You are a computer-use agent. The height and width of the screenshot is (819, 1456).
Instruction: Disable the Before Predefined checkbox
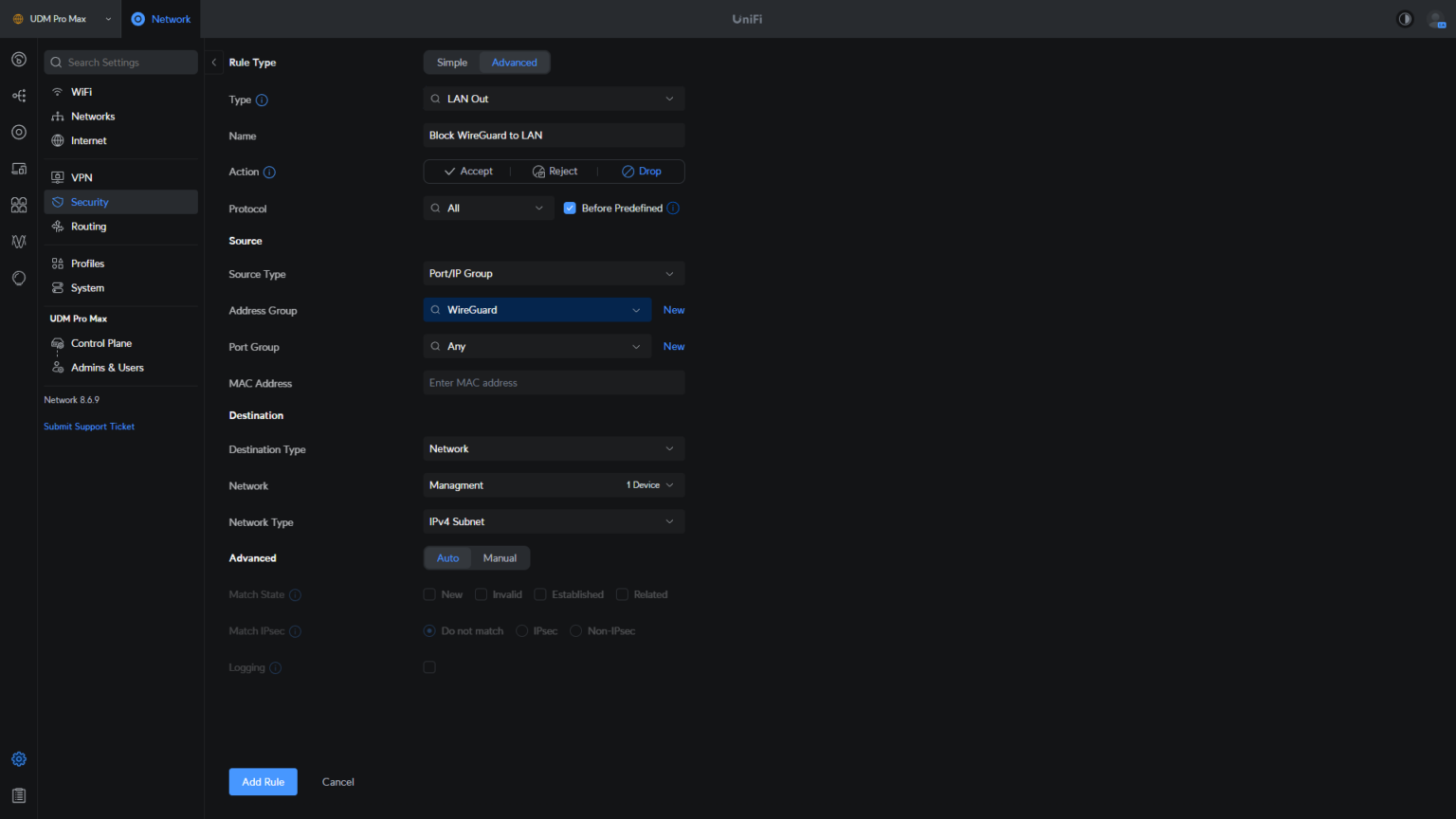[x=570, y=208]
